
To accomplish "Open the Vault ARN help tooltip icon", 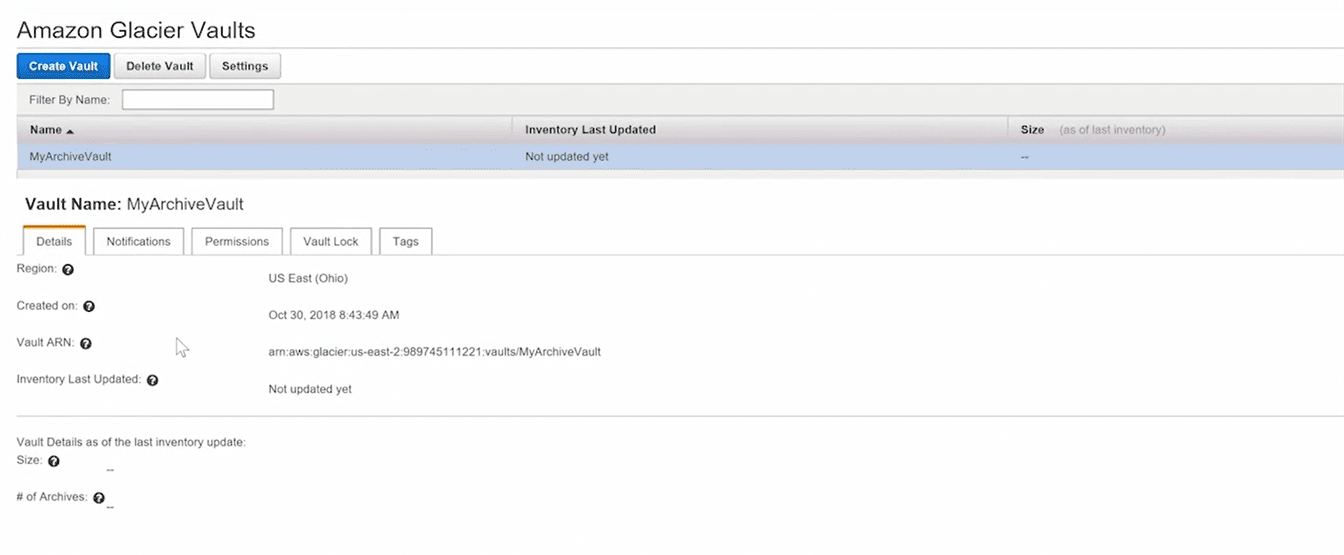I will [86, 344].
